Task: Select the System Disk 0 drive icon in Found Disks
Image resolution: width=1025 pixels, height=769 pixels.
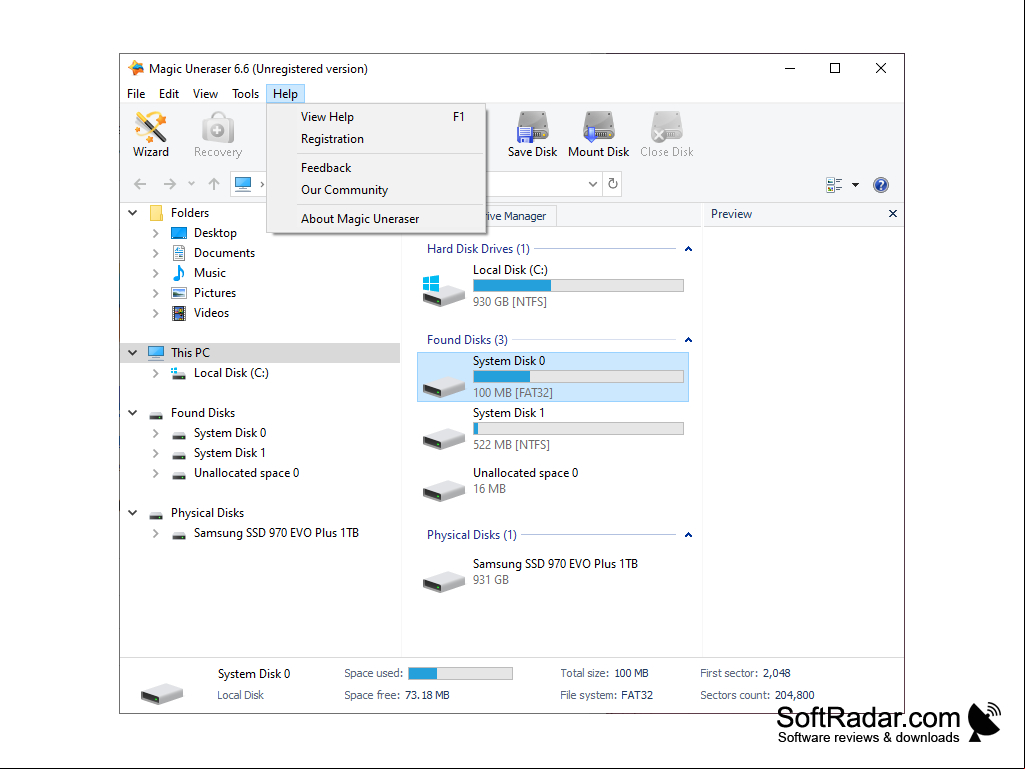Action: pyautogui.click(x=443, y=386)
